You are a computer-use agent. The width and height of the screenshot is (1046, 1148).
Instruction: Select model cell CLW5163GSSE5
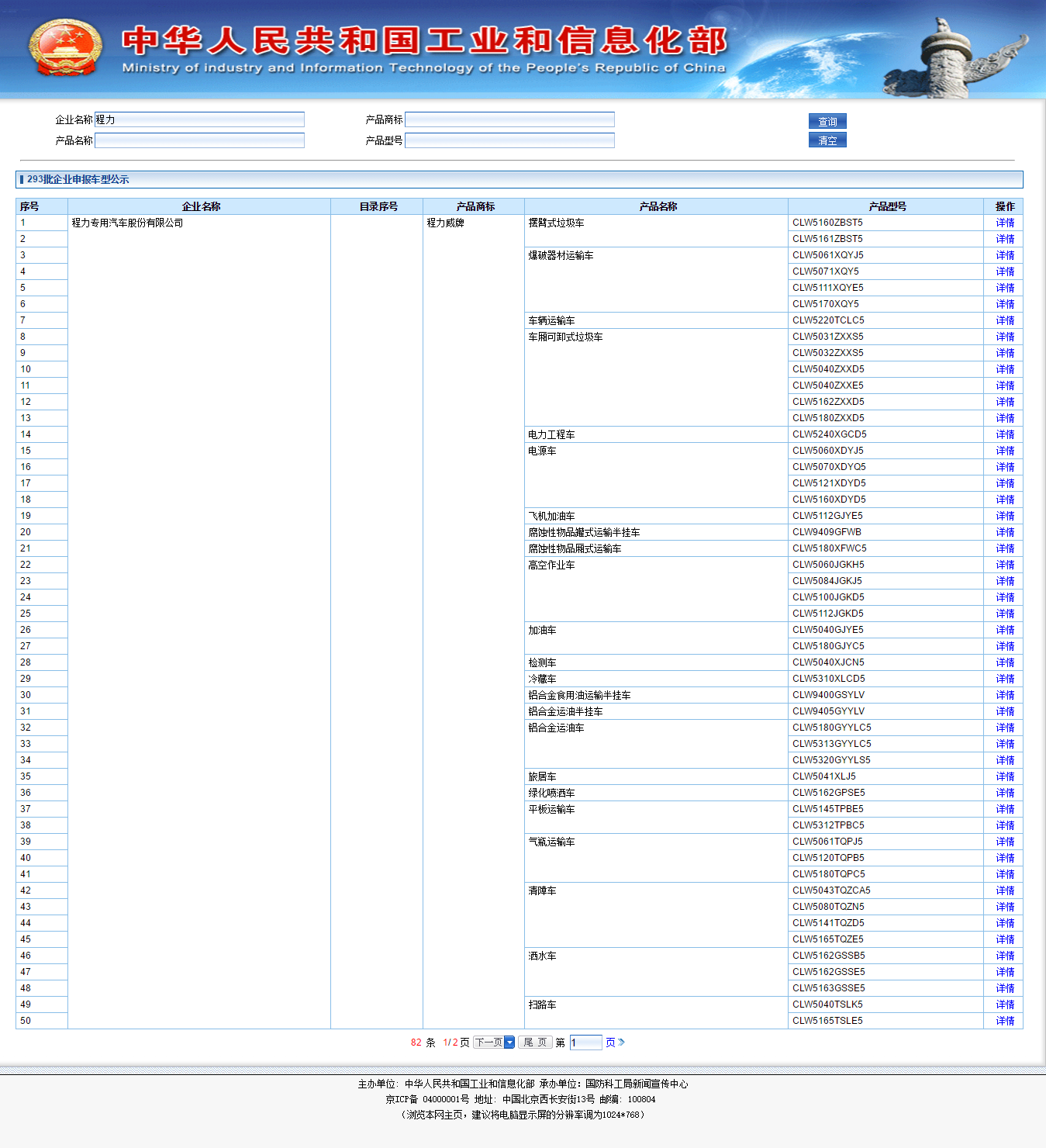pos(829,988)
